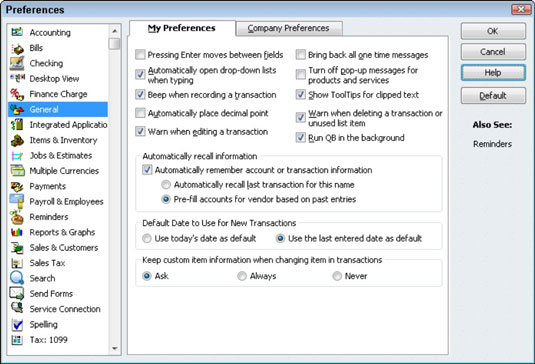Click the Finance Charge percent icon
The image size is (535, 364).
pyautogui.click(x=17, y=94)
